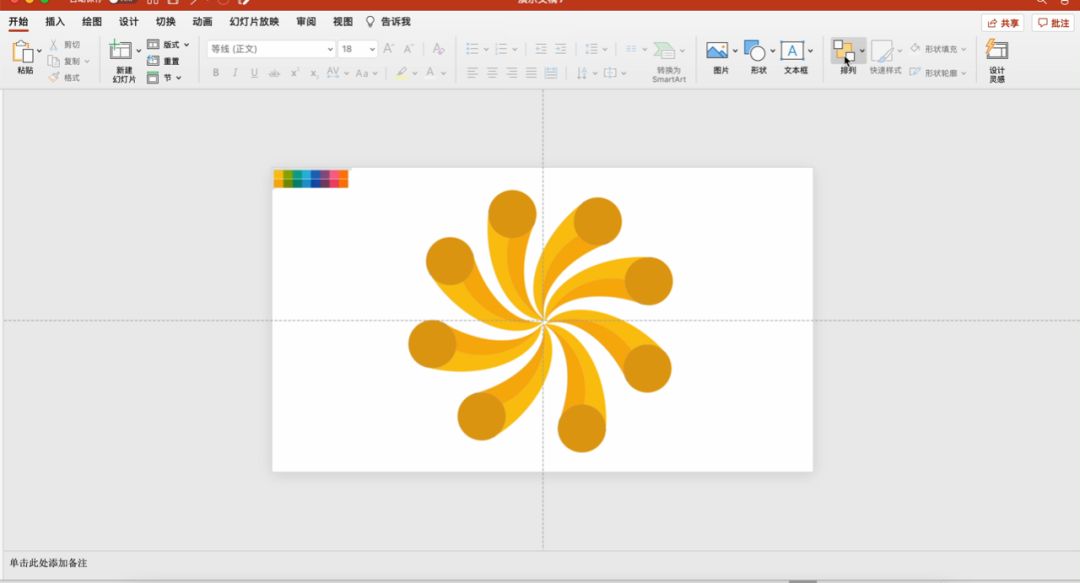The height and width of the screenshot is (583, 1080).
Task: Switch to the Transitions (切换) tab
Action: [165, 21]
